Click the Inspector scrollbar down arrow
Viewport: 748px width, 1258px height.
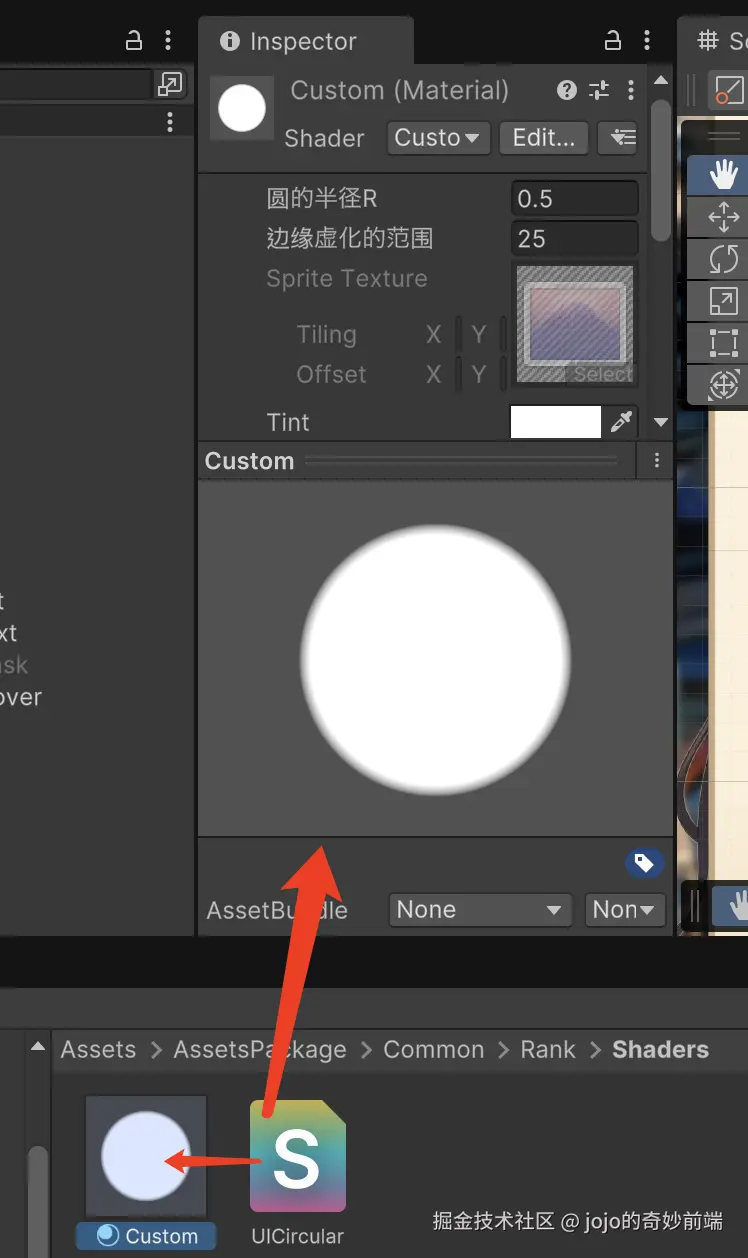[x=660, y=423]
